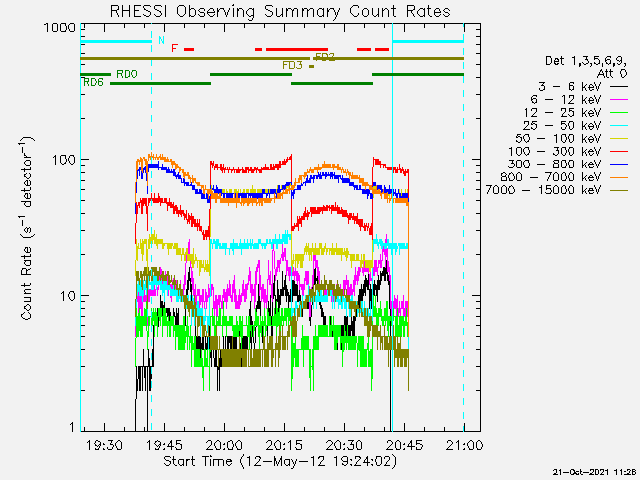The image size is (640, 480).
Task: Click the 20:15 time axis tick label
Action: 284,445
